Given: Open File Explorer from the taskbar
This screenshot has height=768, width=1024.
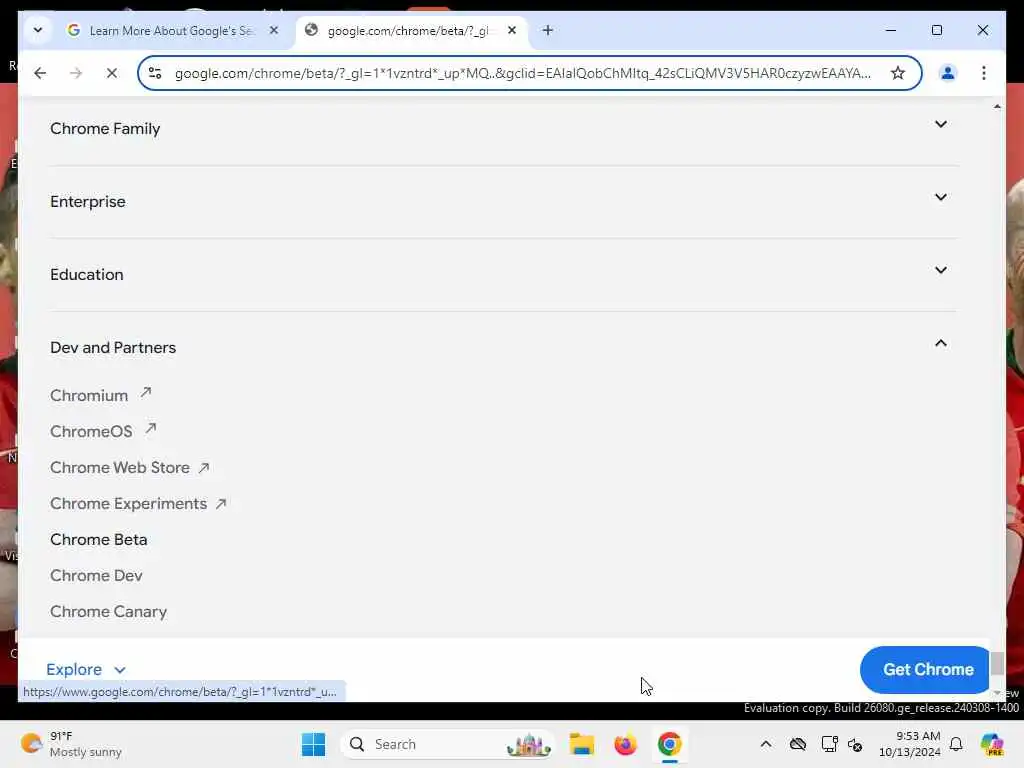Looking at the screenshot, I should (581, 744).
